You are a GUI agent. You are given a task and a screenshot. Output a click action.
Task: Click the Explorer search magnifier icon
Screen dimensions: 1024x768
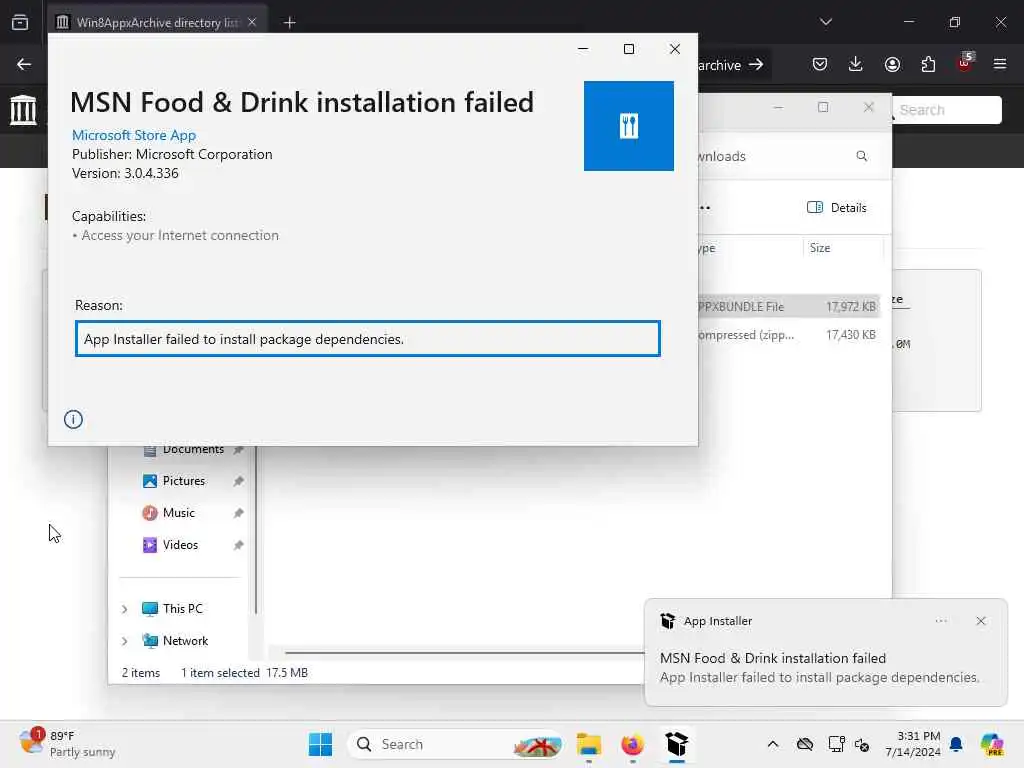coord(861,156)
